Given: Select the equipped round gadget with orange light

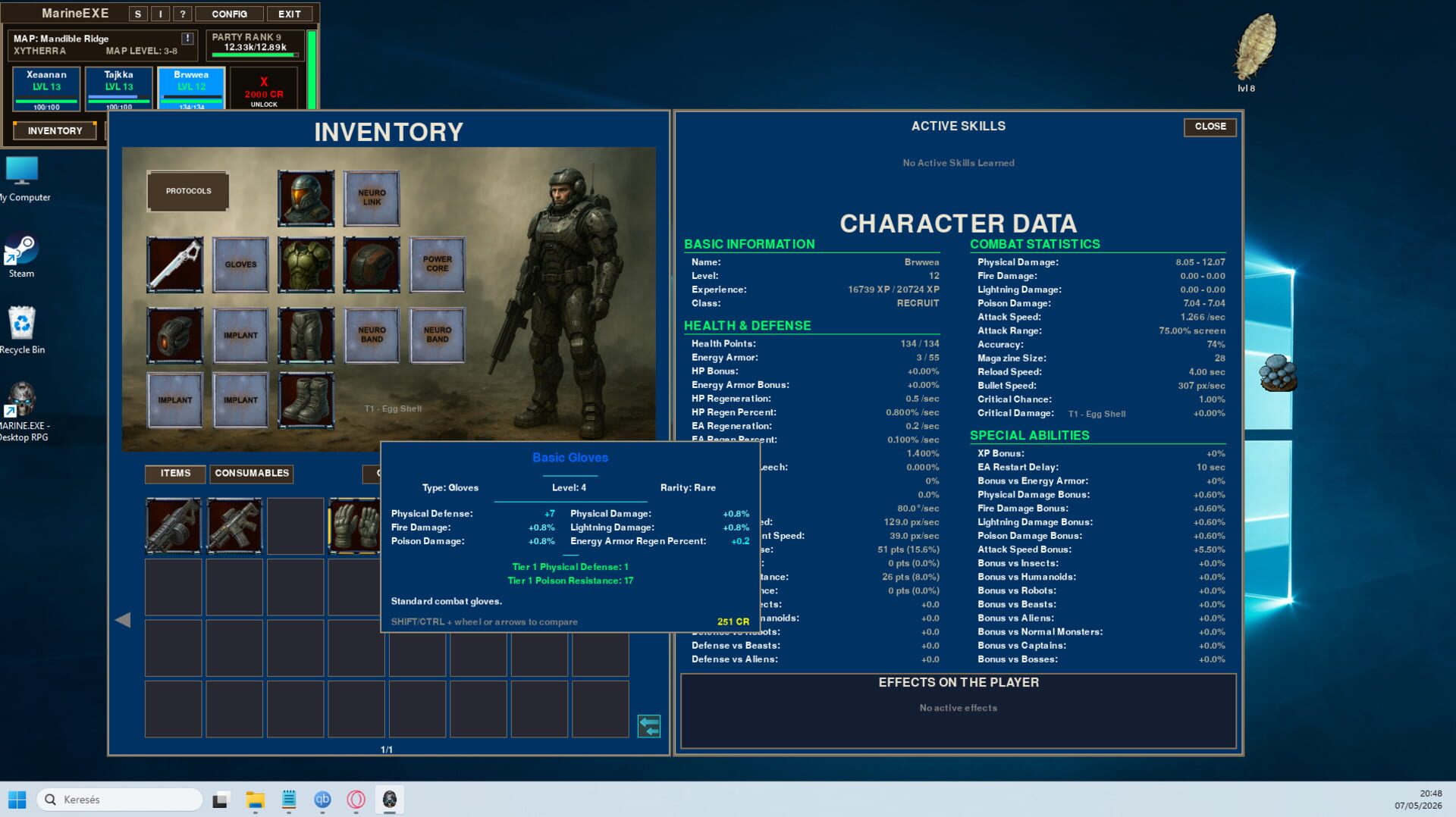Looking at the screenshot, I should (x=174, y=335).
